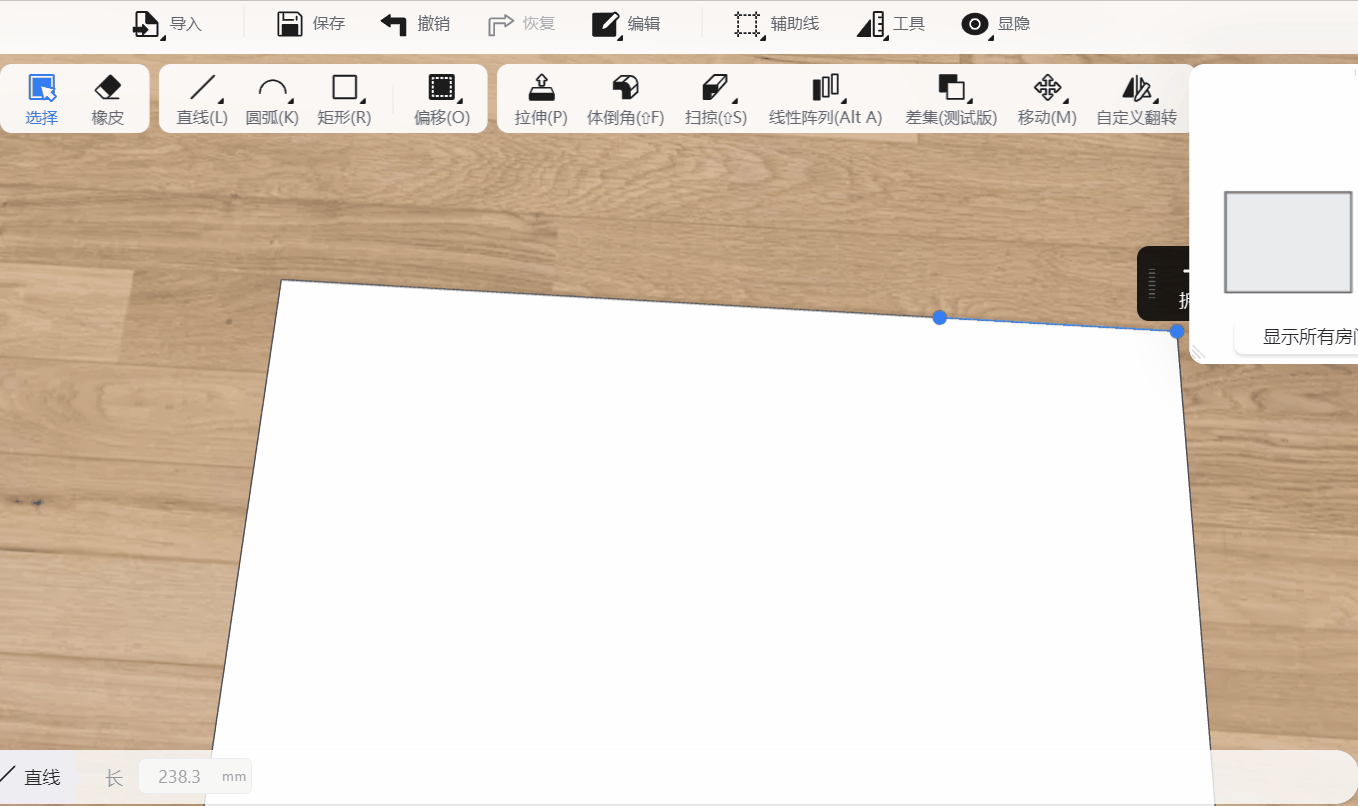
Task: Activate the Sweep tool 扫掠
Action: click(716, 99)
